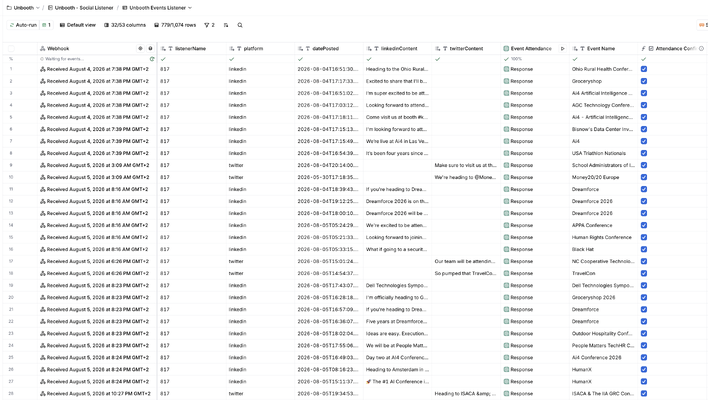Click the row number 20 cell

coord(11,298)
